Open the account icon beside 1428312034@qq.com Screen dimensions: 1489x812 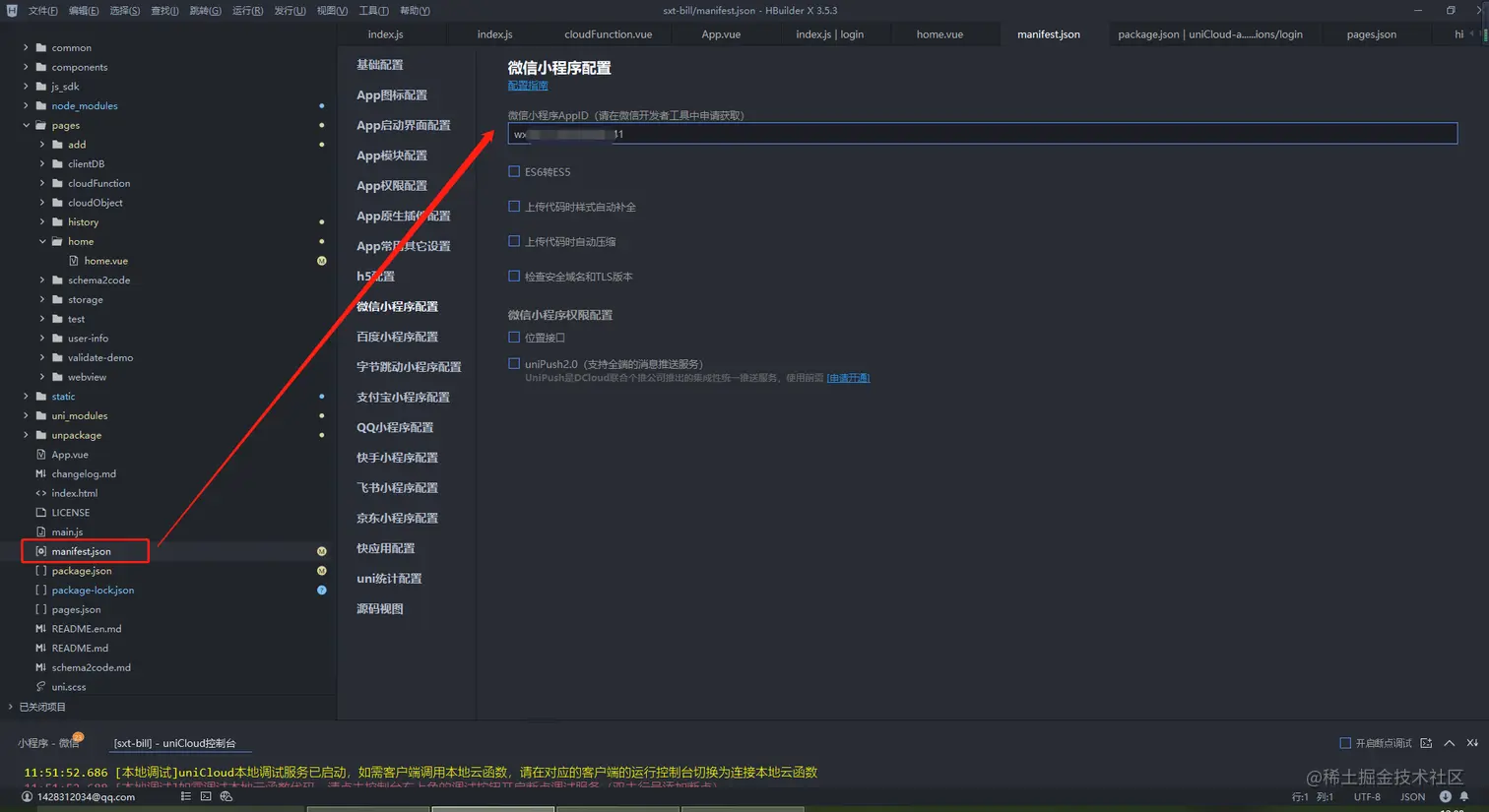pyautogui.click(x=27, y=797)
